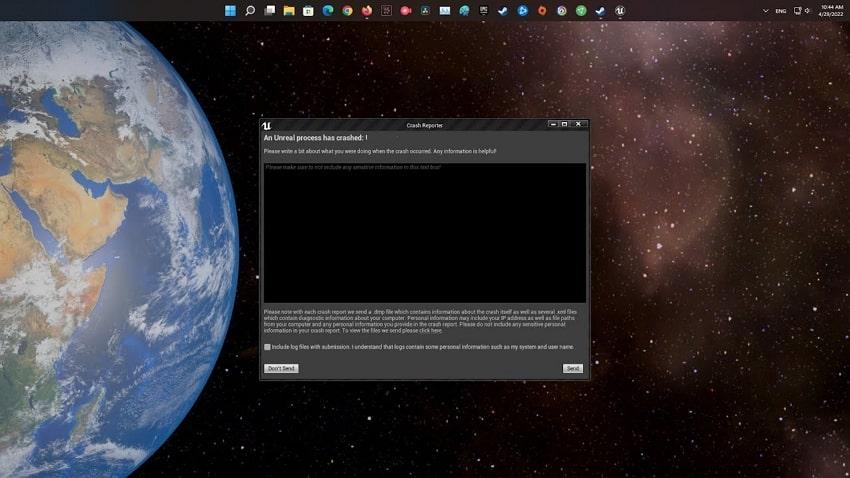Open Google Chrome from the taskbar
This screenshot has width=850, height=478.
pos(347,11)
